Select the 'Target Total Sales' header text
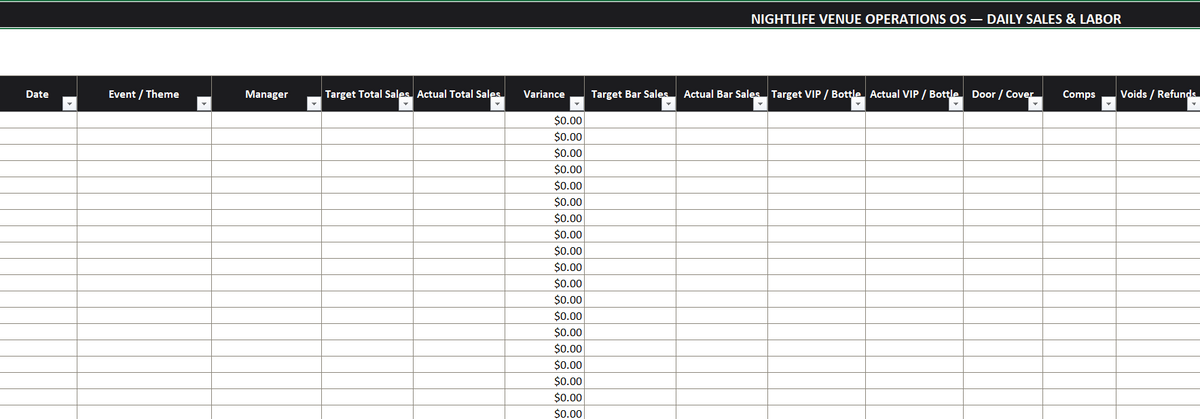Image resolution: width=1200 pixels, height=419 pixels. click(368, 94)
